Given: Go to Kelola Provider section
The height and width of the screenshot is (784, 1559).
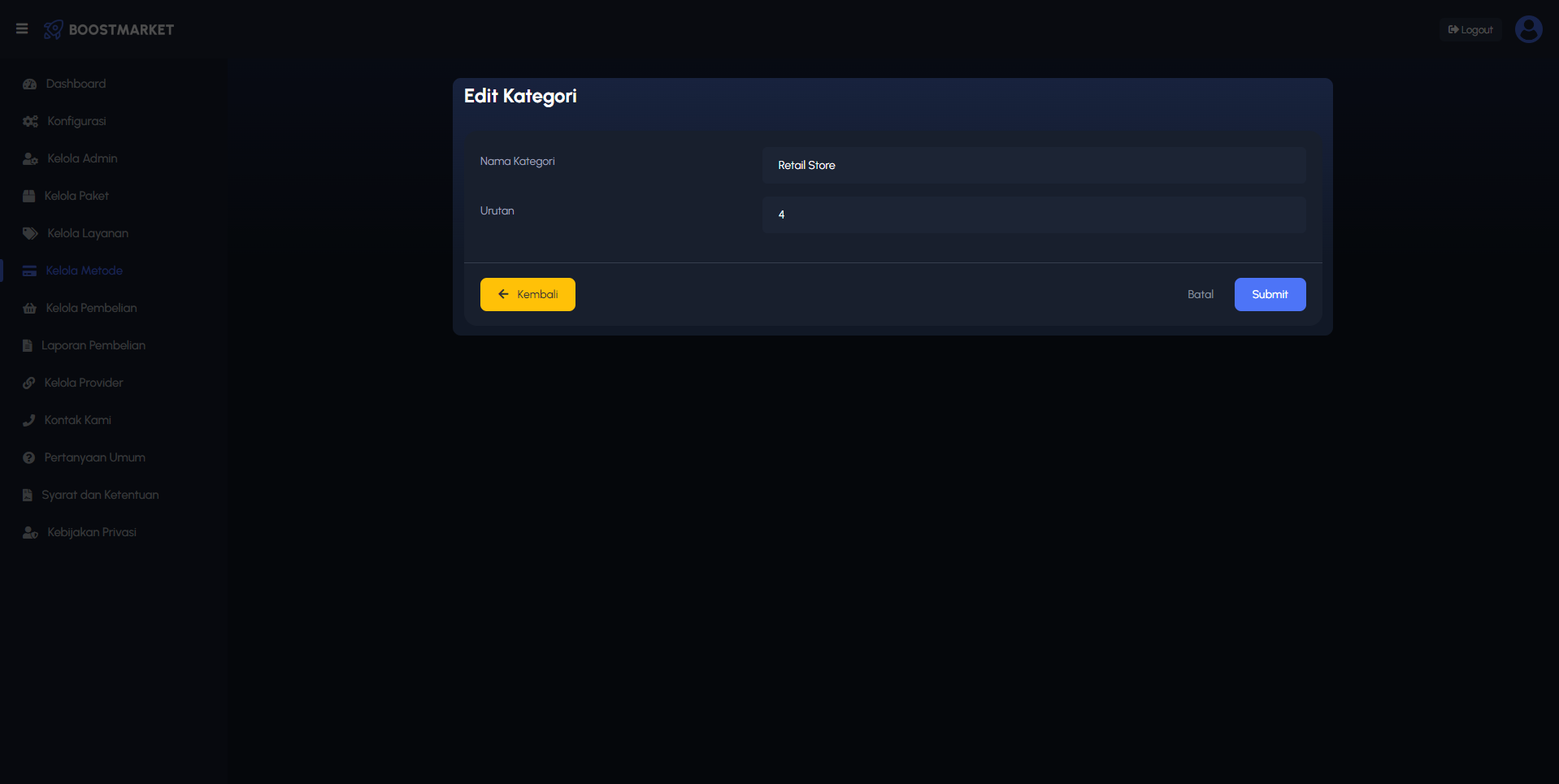Looking at the screenshot, I should [84, 383].
